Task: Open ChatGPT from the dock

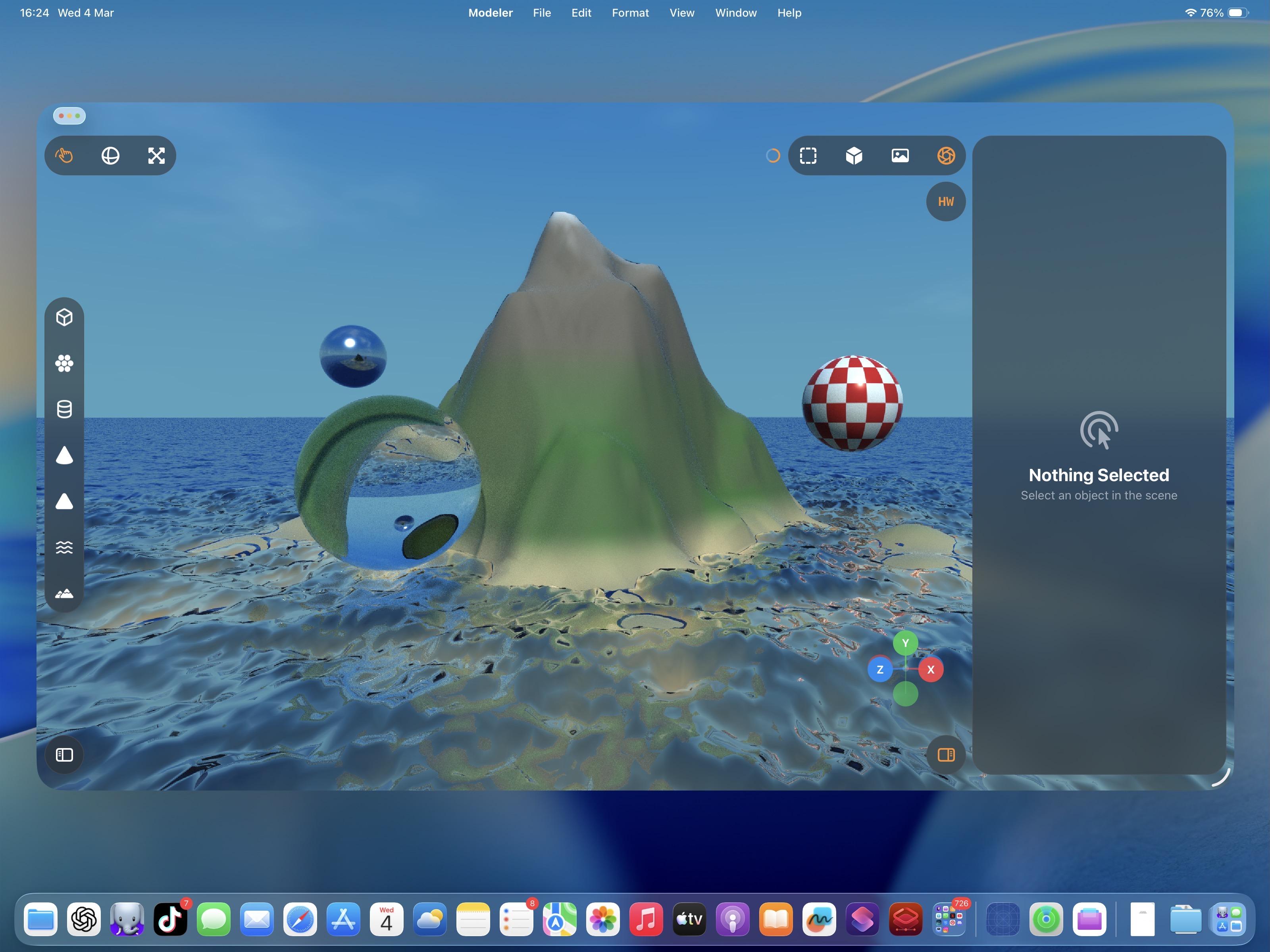Action: click(x=84, y=920)
